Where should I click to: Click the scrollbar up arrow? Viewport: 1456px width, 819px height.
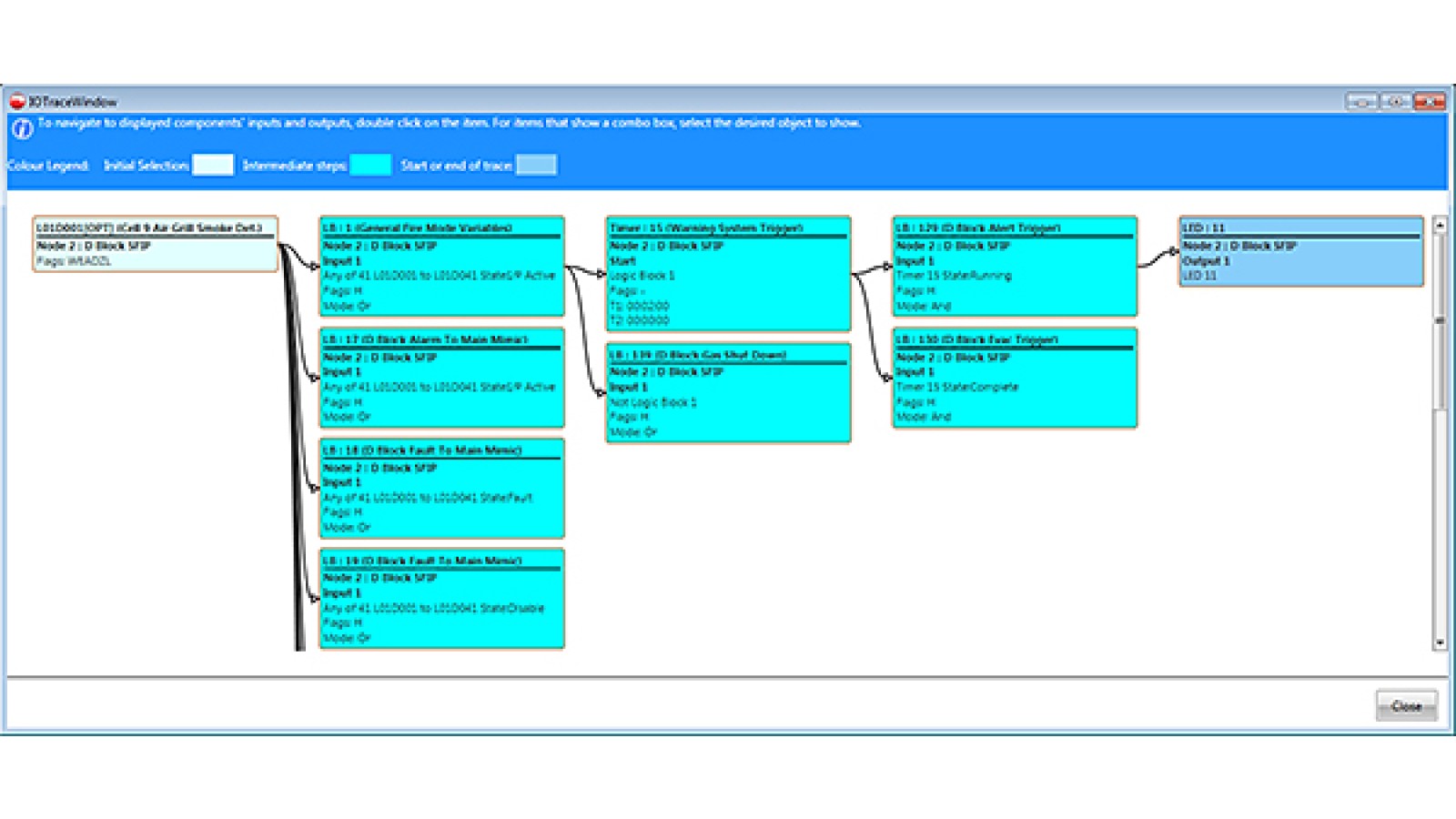pyautogui.click(x=1440, y=225)
